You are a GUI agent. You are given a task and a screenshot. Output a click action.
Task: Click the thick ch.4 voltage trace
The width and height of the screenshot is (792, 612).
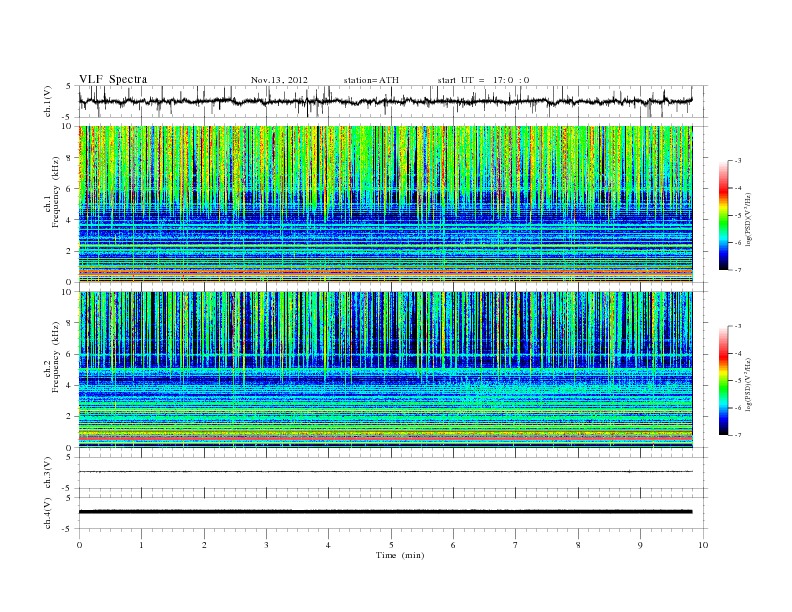385,512
